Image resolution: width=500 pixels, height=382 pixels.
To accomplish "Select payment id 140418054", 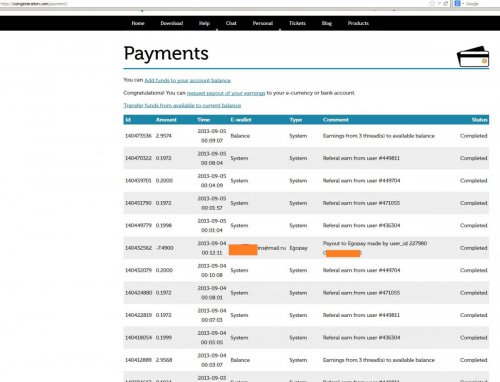I will (x=138, y=338).
